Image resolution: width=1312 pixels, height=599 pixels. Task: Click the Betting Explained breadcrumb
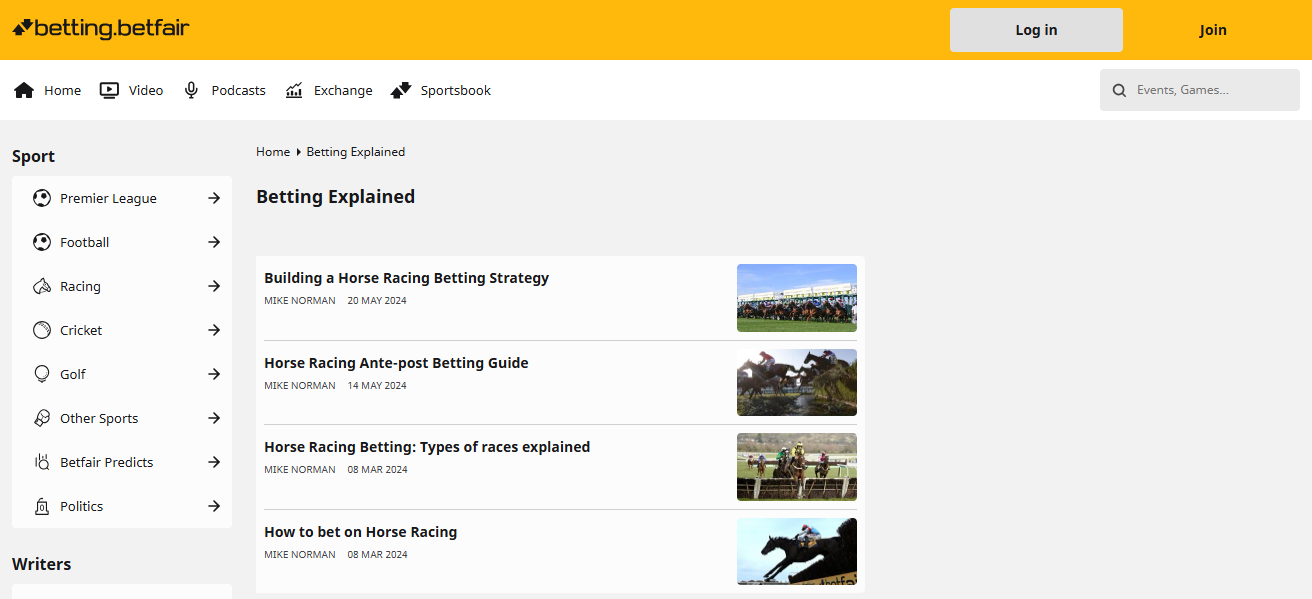[356, 152]
